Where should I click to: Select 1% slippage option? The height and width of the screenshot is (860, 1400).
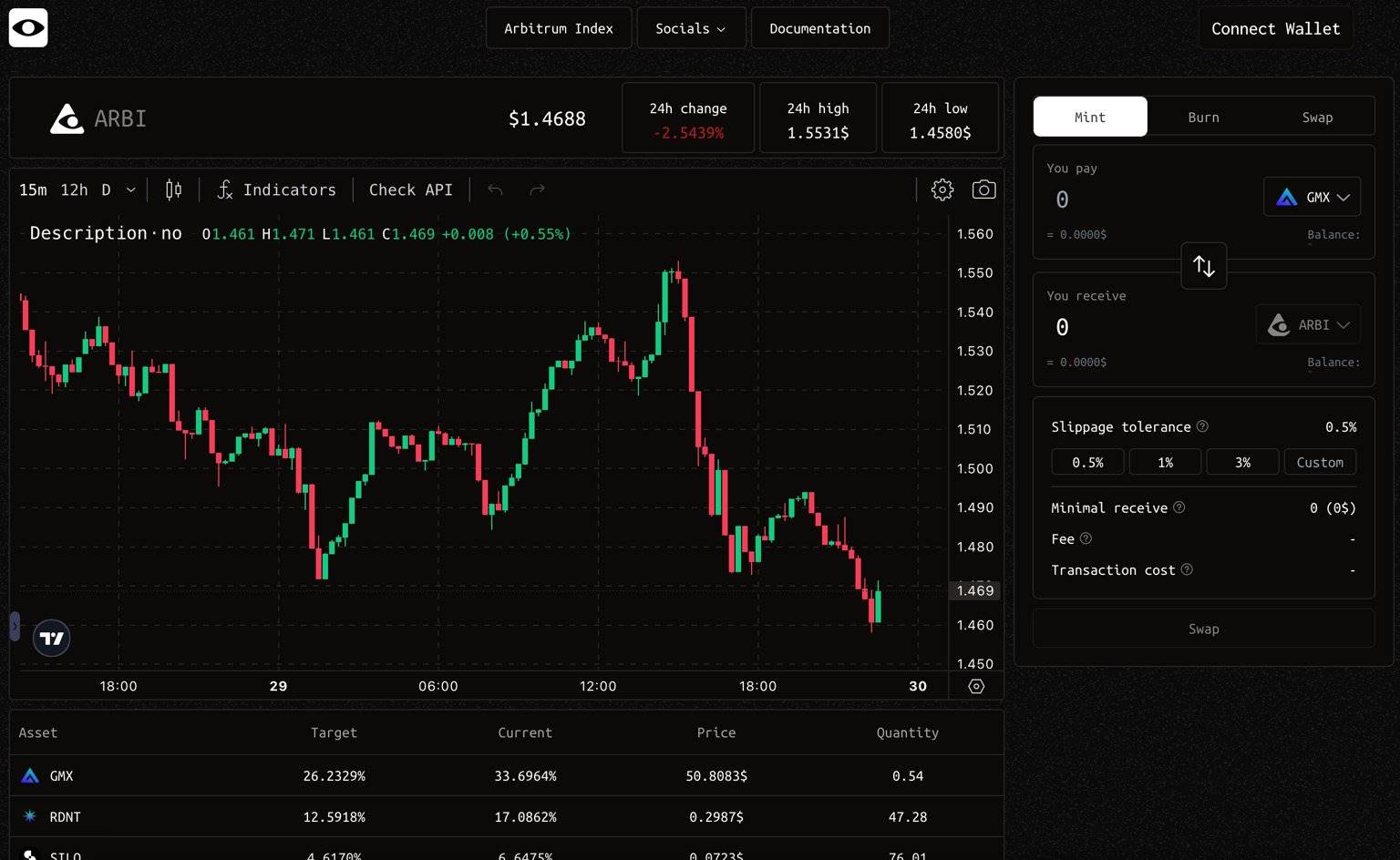(1165, 462)
